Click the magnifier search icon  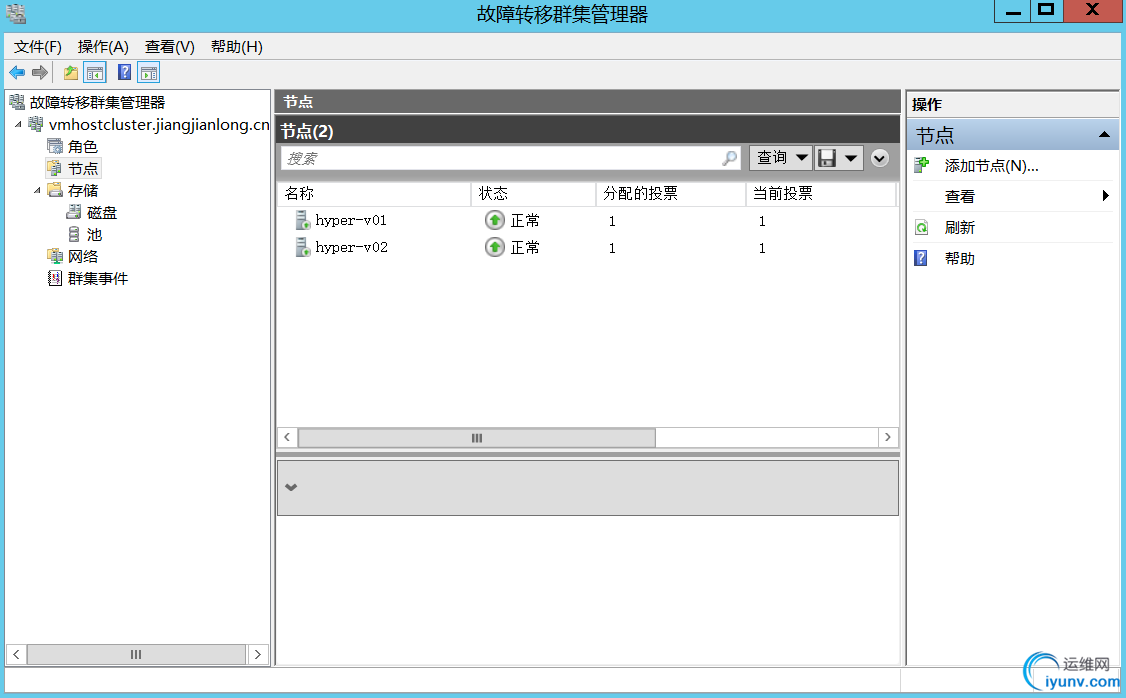coord(730,158)
